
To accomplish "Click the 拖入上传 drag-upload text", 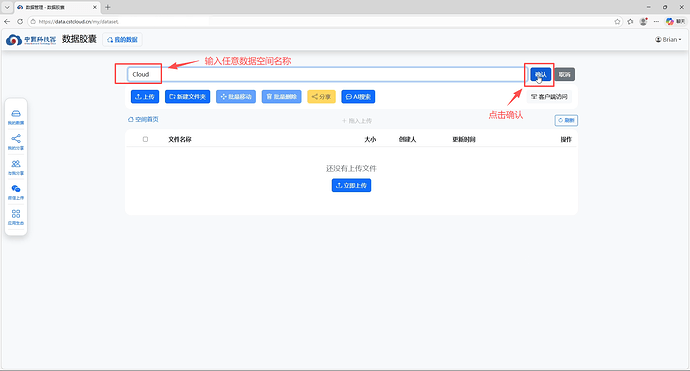I will pos(357,121).
